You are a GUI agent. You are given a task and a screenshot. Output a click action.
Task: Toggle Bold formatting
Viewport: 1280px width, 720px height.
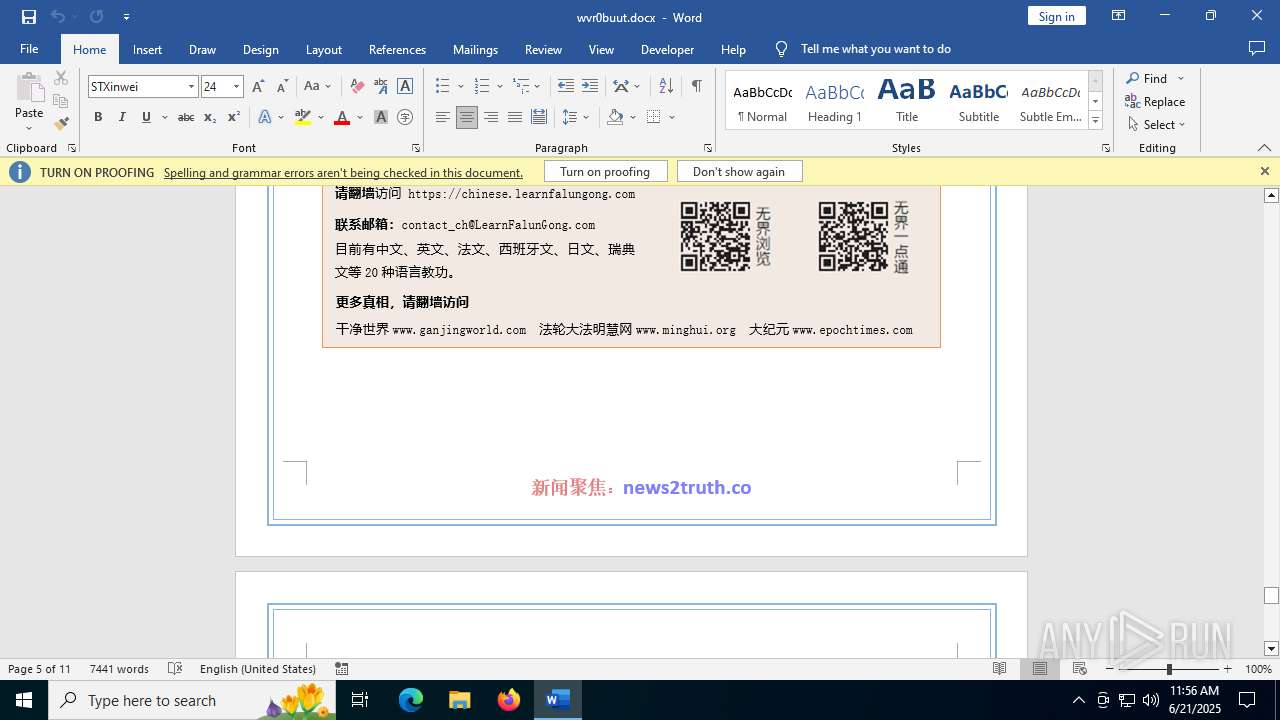click(x=98, y=117)
